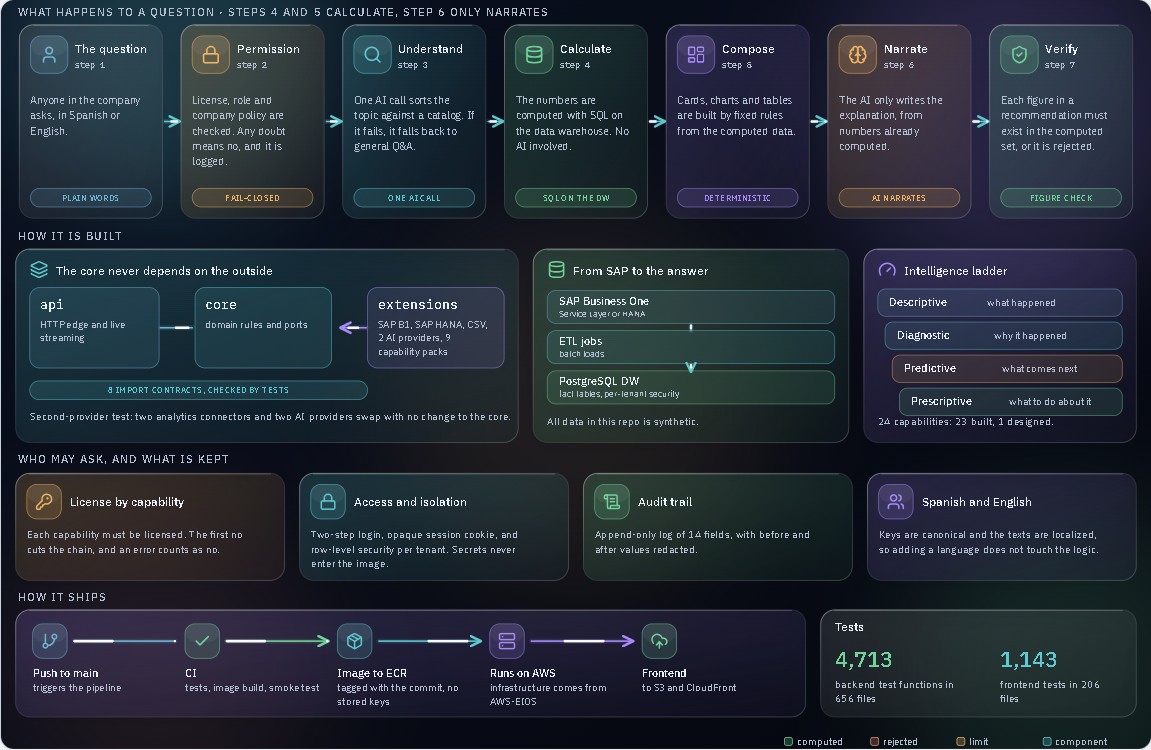
Task: Click '24 capabilities: 23 built, 1 designed.'
Action: 965,421
